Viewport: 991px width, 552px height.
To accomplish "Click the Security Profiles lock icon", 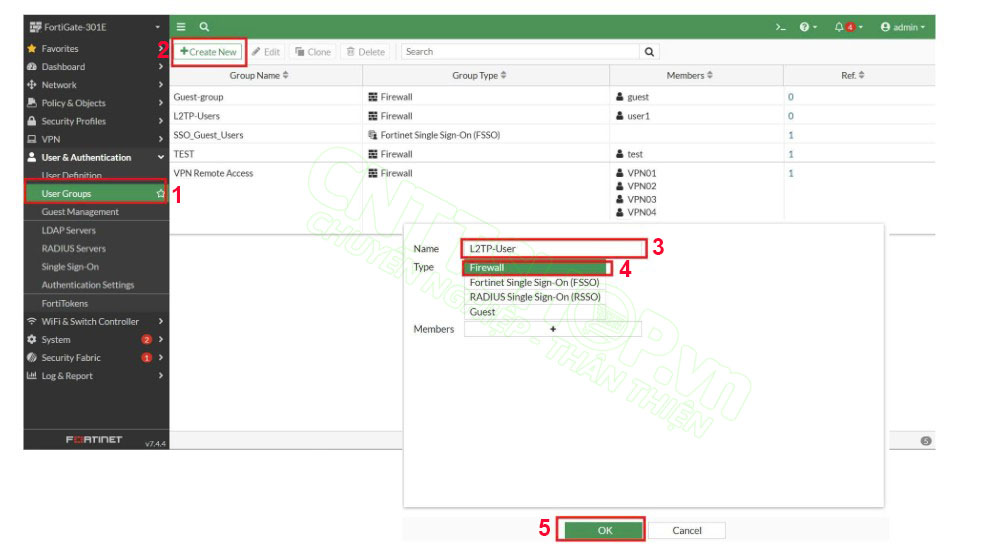I will (32, 121).
